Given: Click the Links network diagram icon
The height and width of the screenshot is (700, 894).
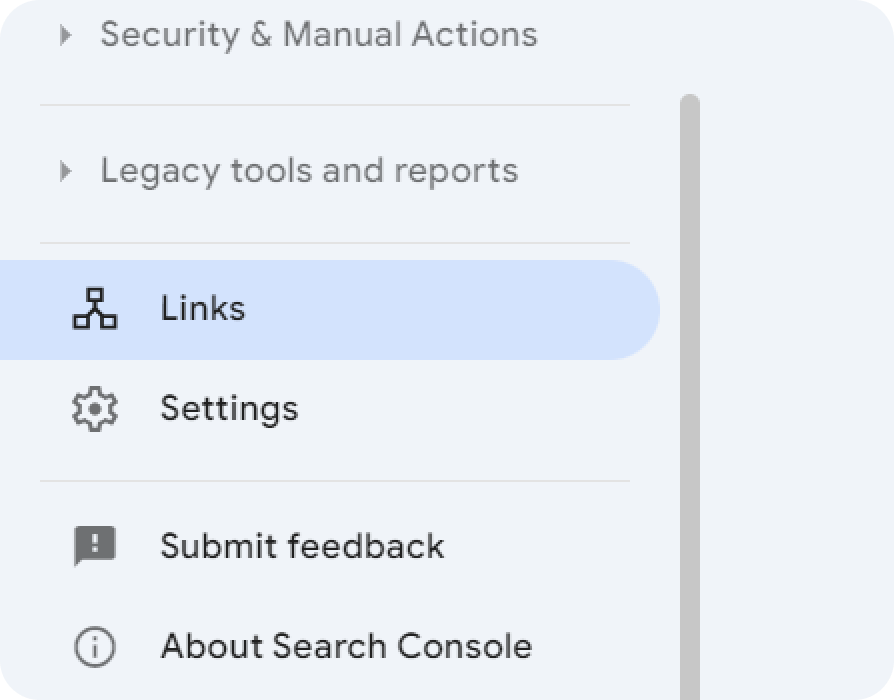Looking at the screenshot, I should (95, 308).
